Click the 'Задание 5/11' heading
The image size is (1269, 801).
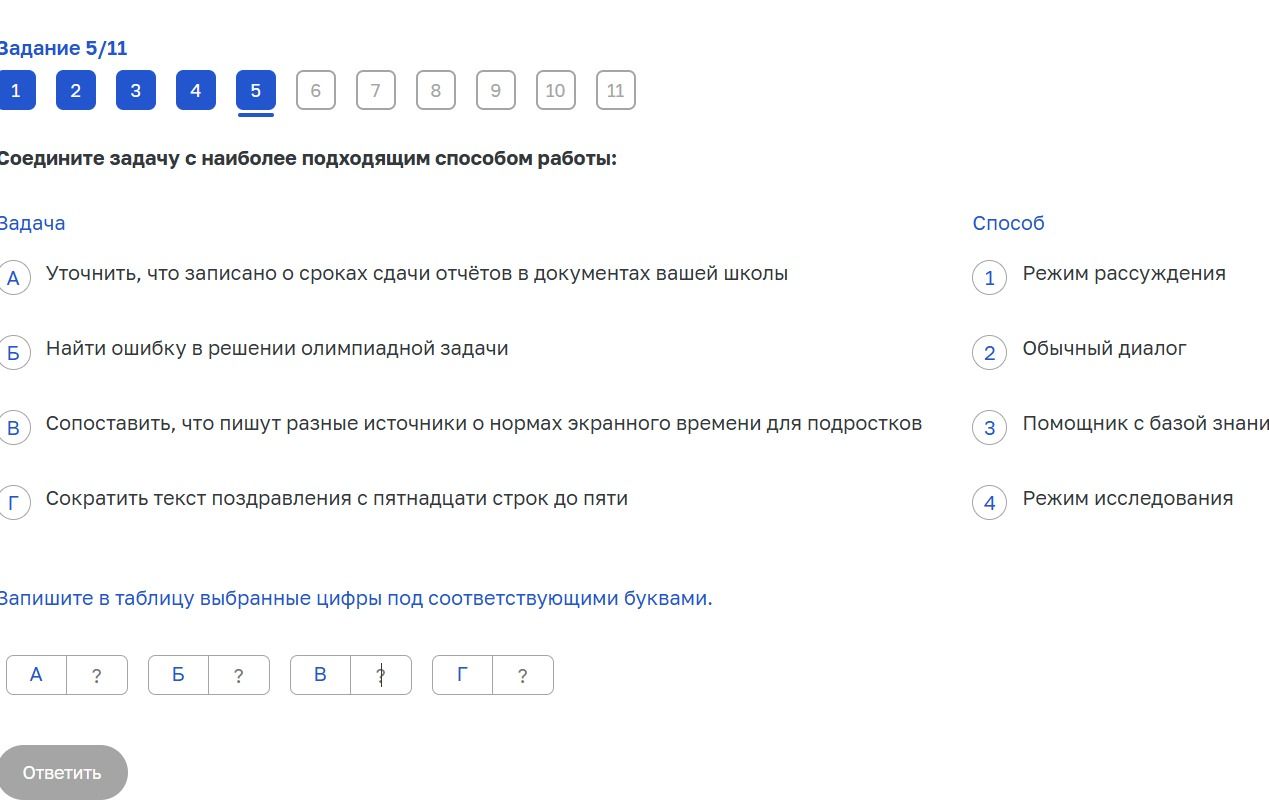pyautogui.click(x=63, y=48)
